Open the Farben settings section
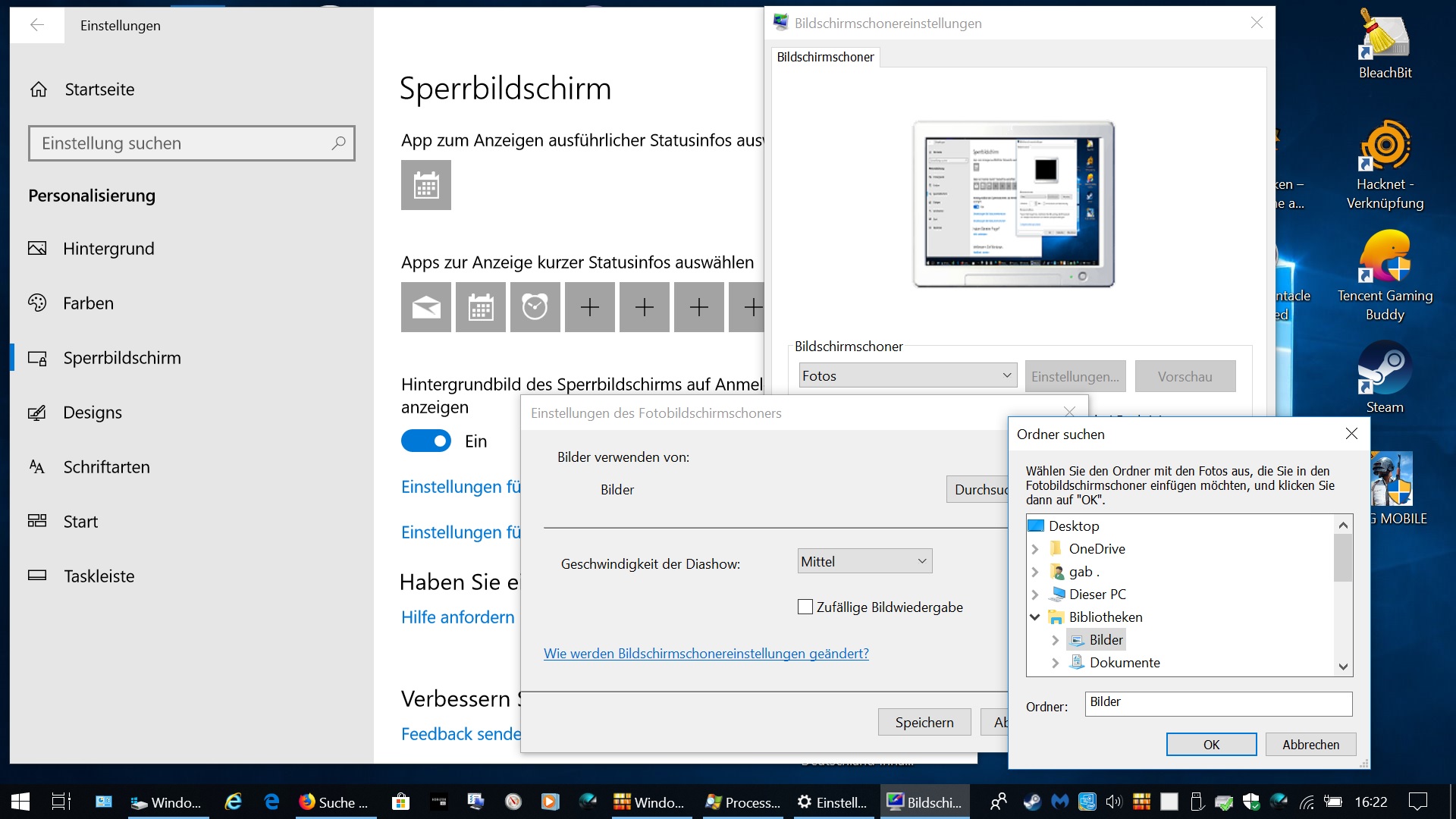Image resolution: width=1456 pixels, height=819 pixels. 88,303
